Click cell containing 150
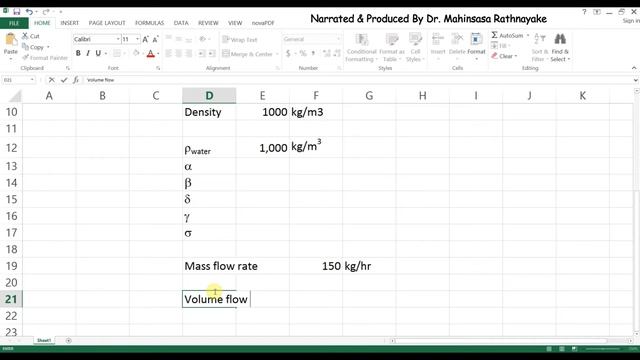640x360 pixels. click(316, 266)
